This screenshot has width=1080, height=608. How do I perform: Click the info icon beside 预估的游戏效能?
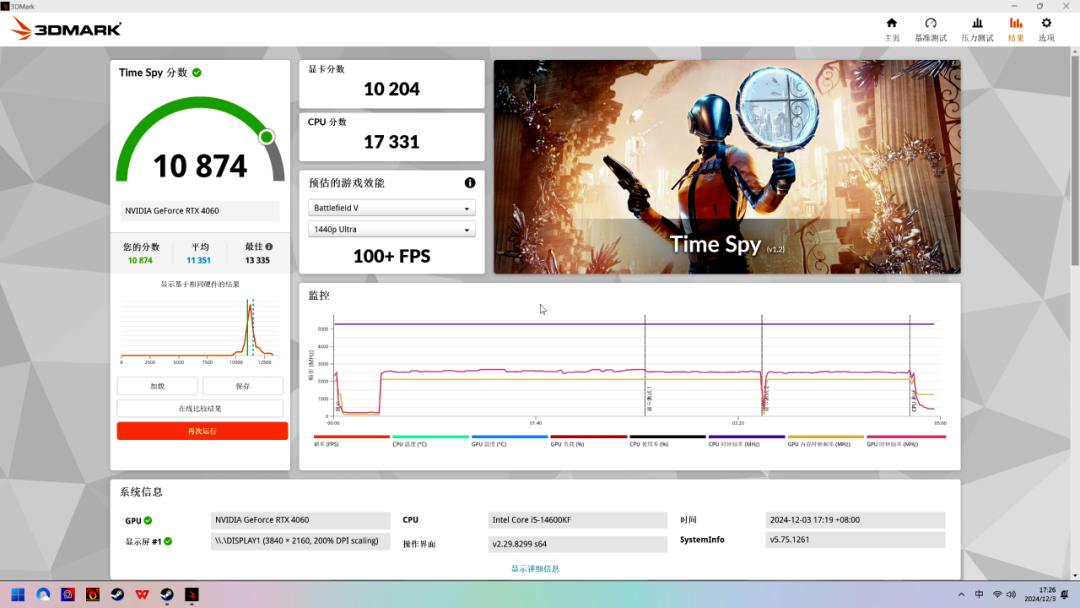tap(470, 182)
